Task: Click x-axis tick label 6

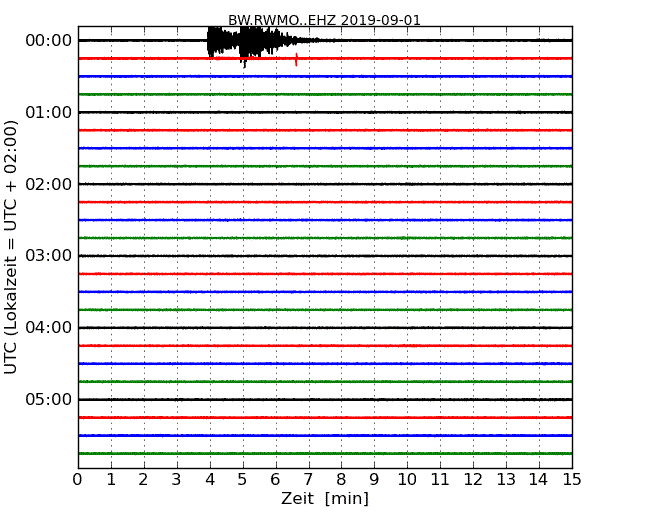Action: click(x=275, y=480)
